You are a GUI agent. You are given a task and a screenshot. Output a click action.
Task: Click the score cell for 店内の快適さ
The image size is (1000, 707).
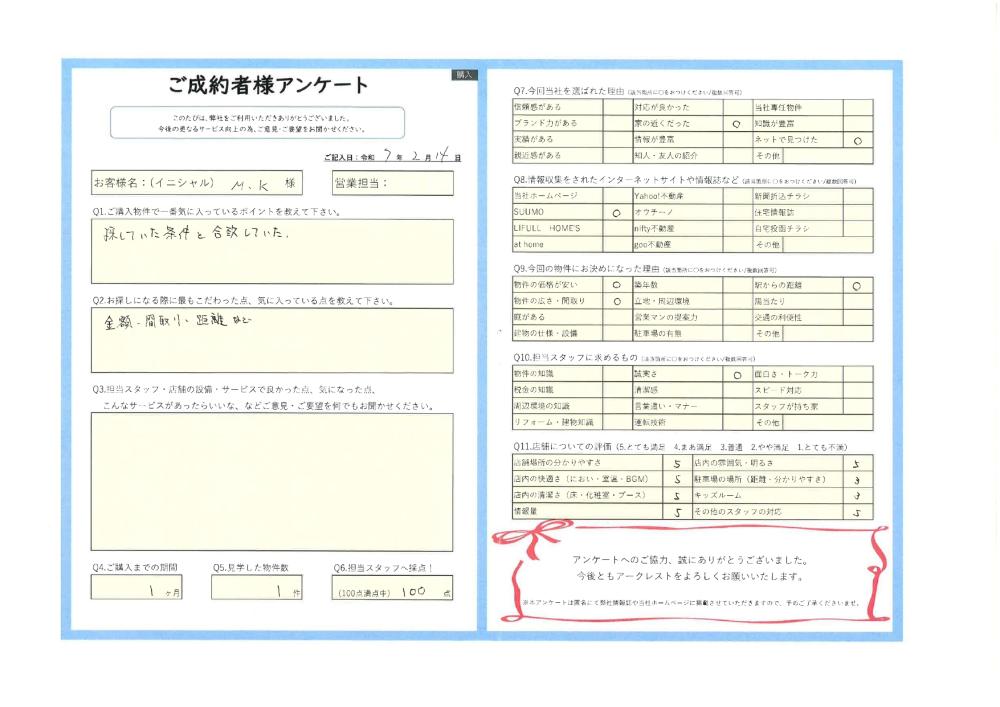(677, 479)
